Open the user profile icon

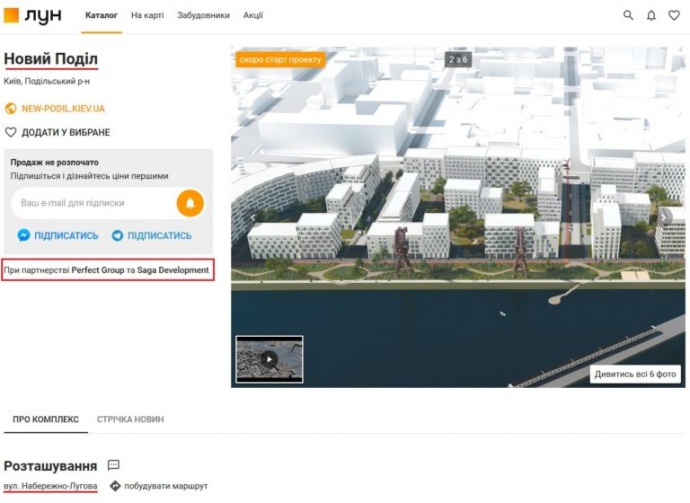pyautogui.click(x=675, y=16)
